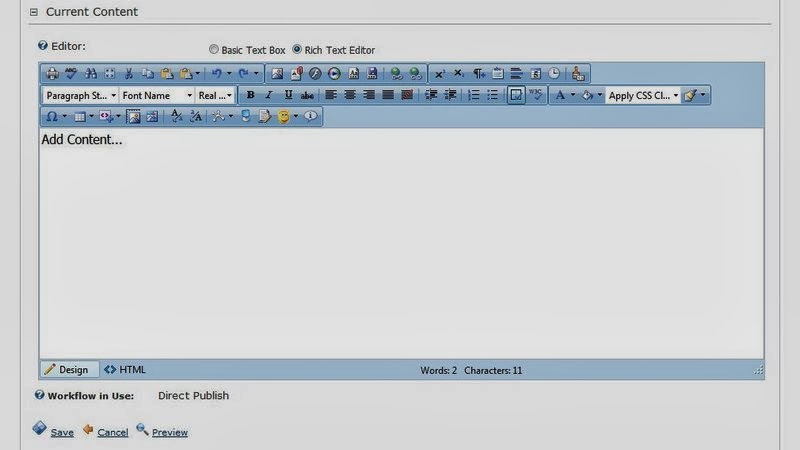Insert date with calendar icon

pyautogui.click(x=535, y=73)
